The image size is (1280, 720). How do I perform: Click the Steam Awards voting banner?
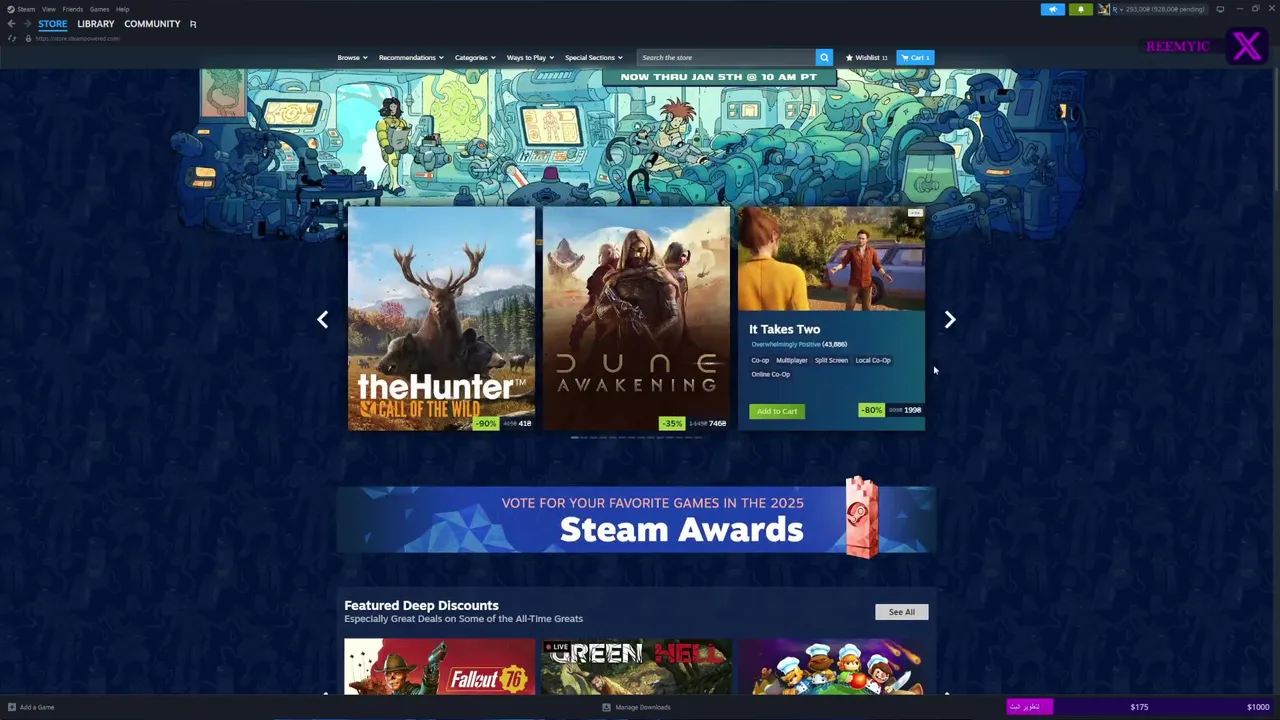(x=636, y=519)
